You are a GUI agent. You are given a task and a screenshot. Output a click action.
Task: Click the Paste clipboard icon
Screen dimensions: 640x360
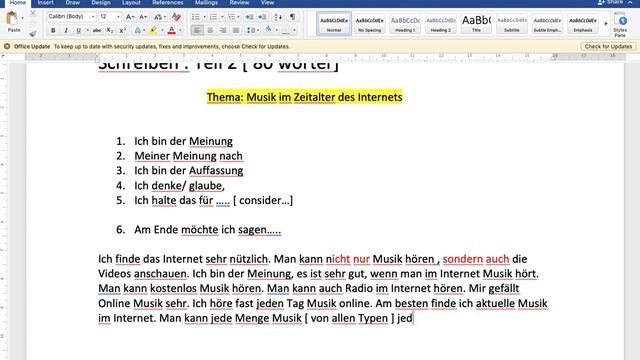click(12, 18)
